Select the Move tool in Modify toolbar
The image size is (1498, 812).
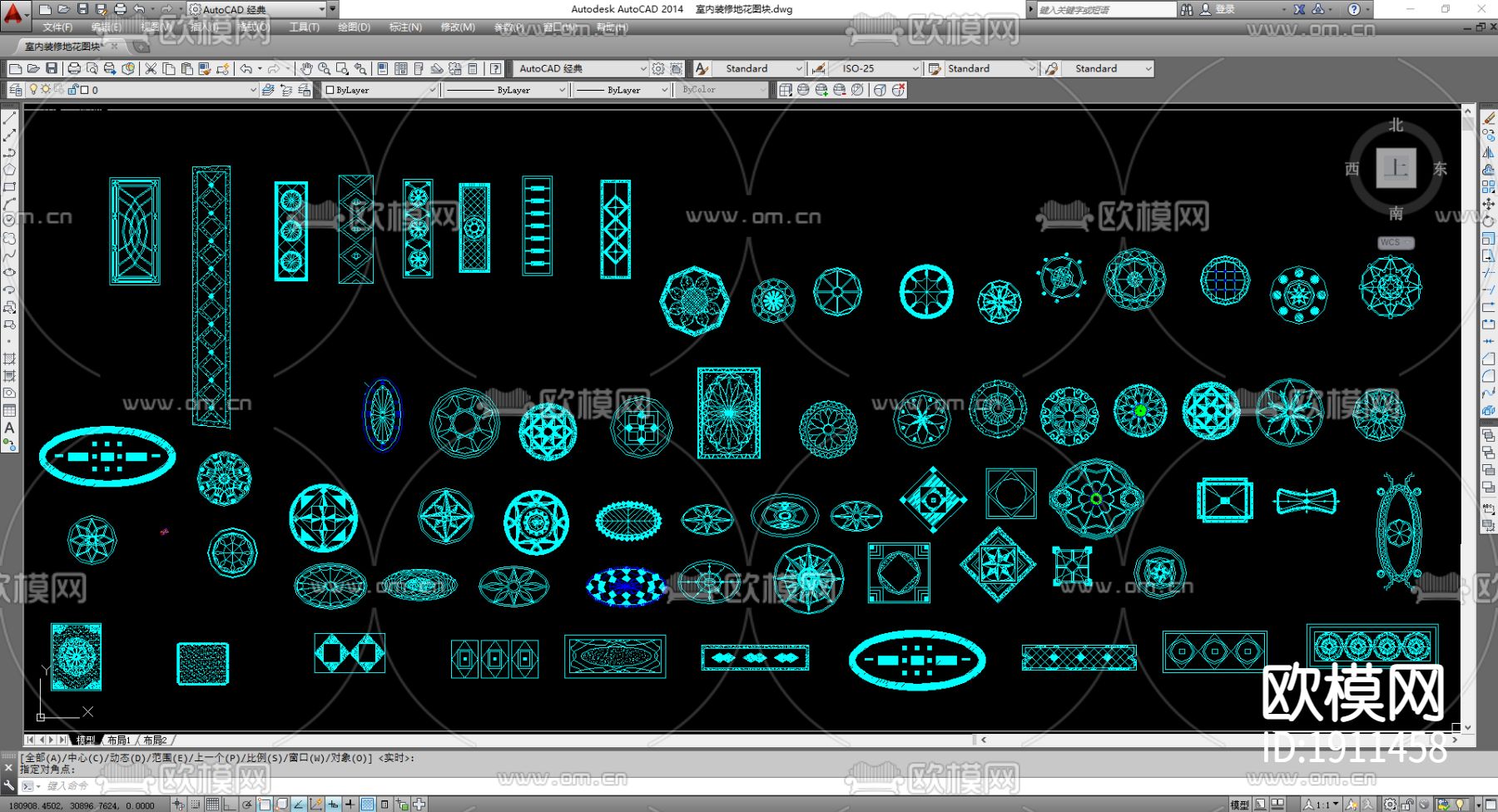pyautogui.click(x=1489, y=205)
